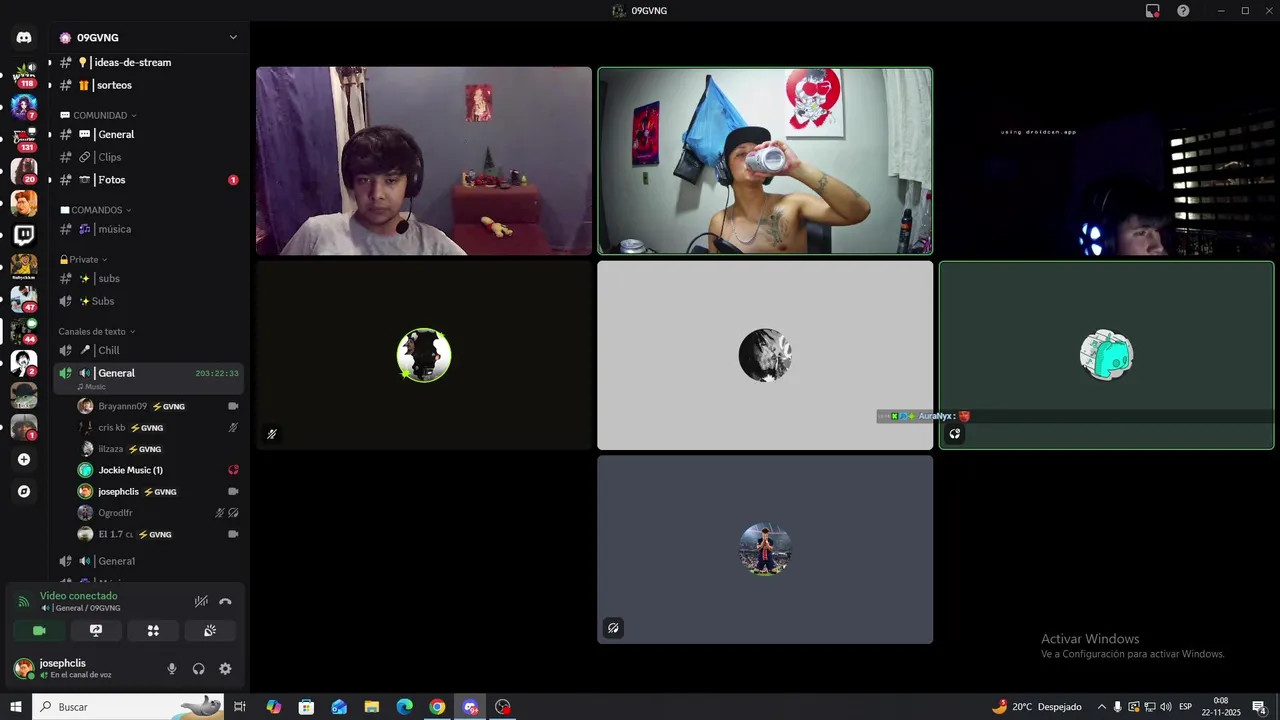Open File Explorer from the taskbar
The image size is (1280, 720).
click(x=371, y=707)
